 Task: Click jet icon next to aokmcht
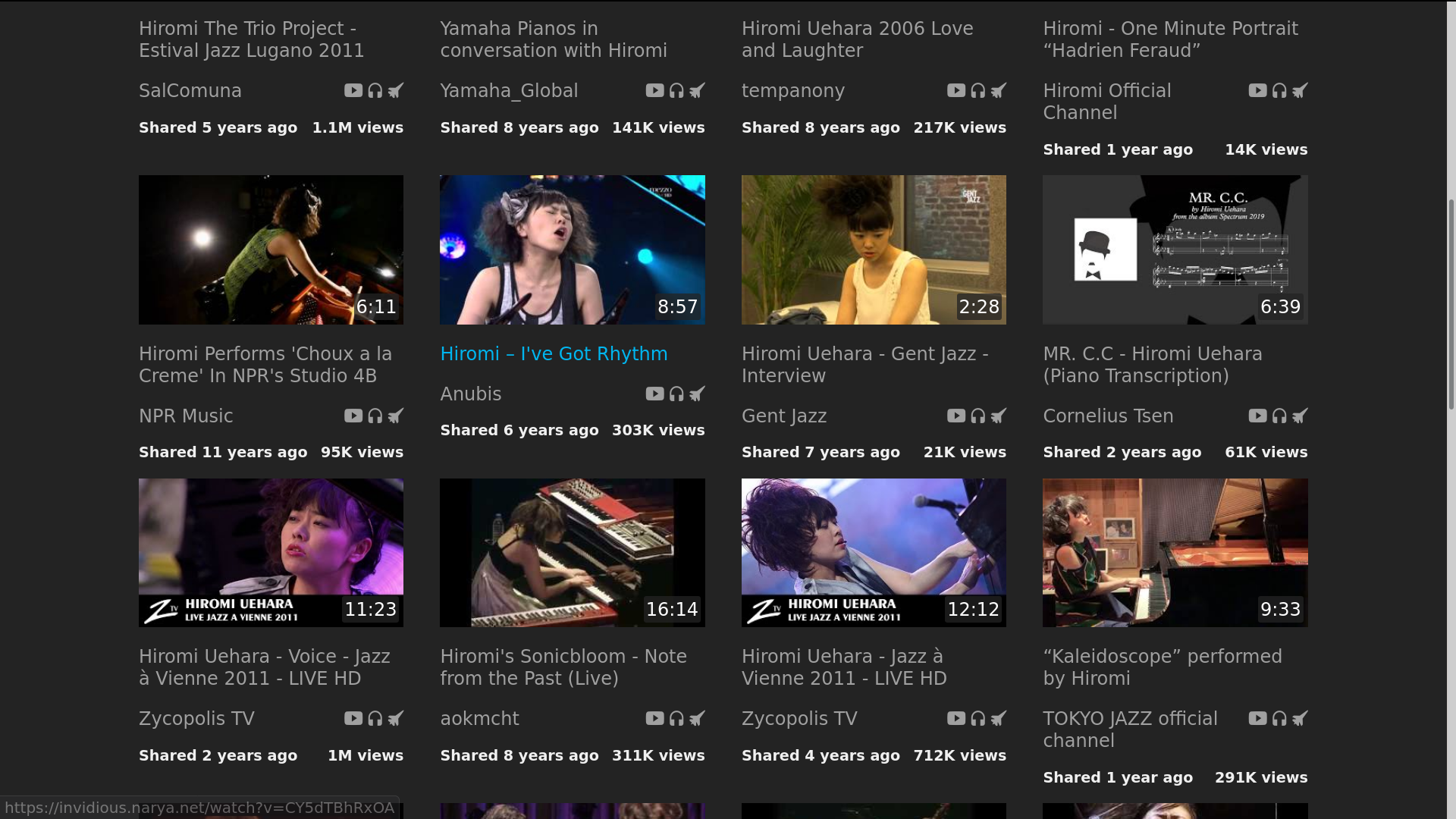click(697, 719)
